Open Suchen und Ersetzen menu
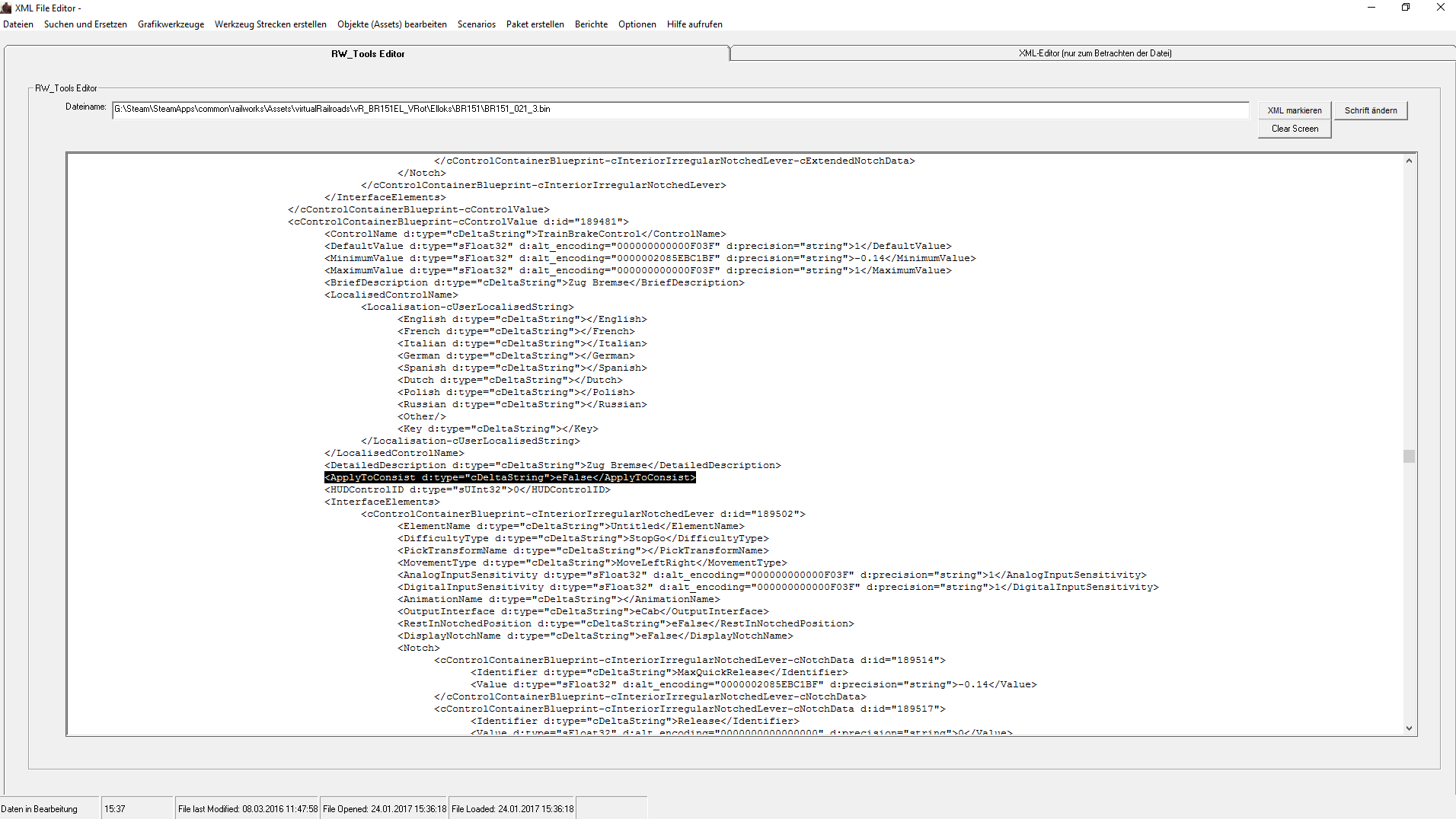This screenshot has height=819, width=1456. pyautogui.click(x=85, y=24)
